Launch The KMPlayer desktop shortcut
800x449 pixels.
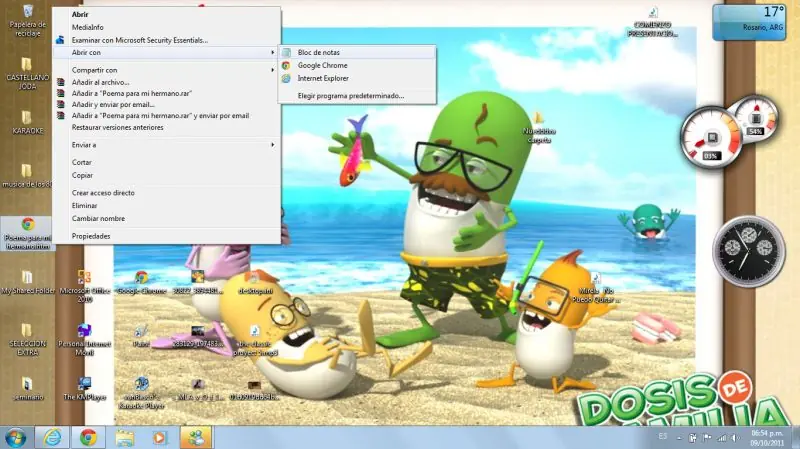click(85, 389)
